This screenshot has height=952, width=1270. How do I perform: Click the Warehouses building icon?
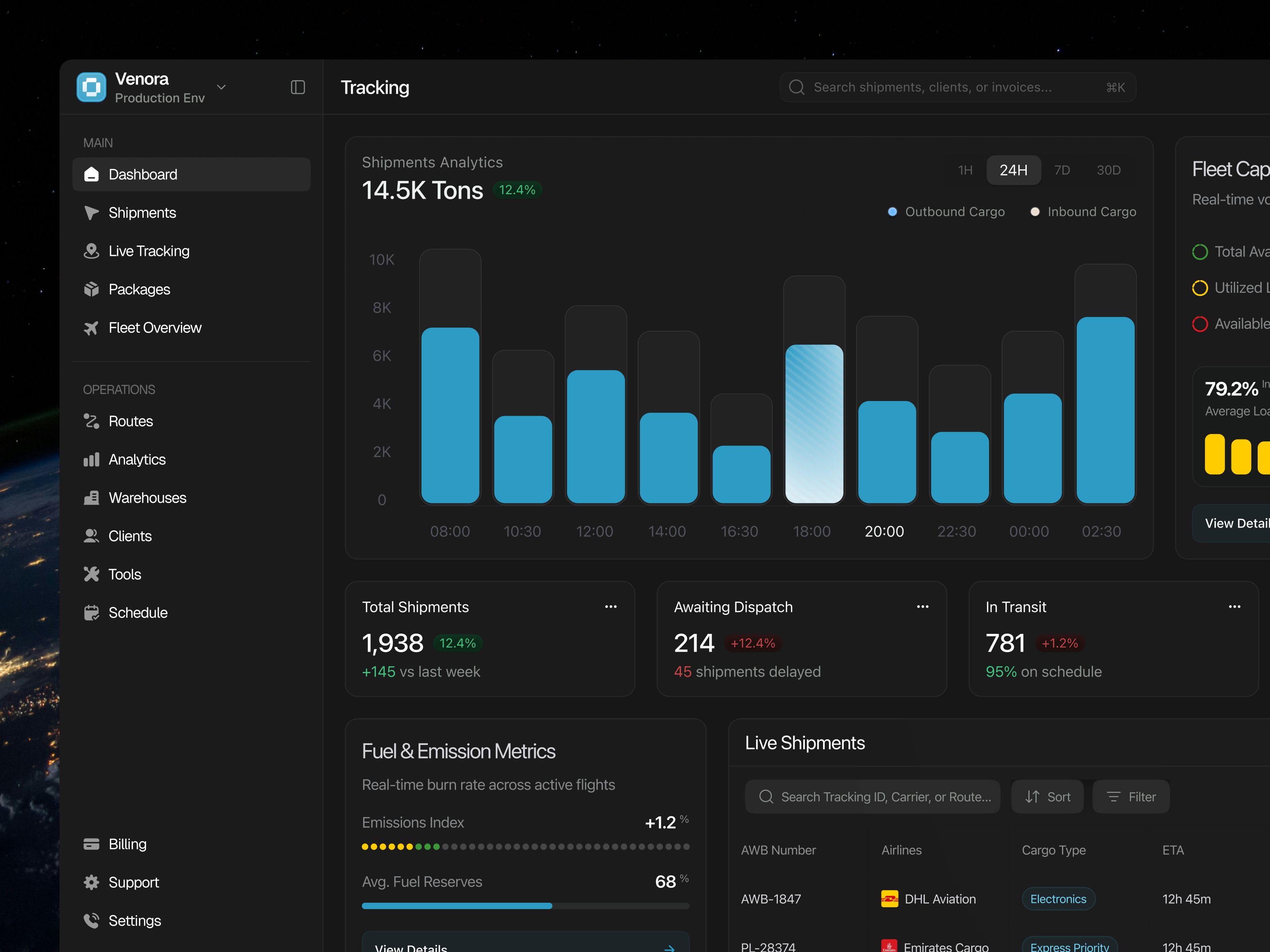[91, 498]
